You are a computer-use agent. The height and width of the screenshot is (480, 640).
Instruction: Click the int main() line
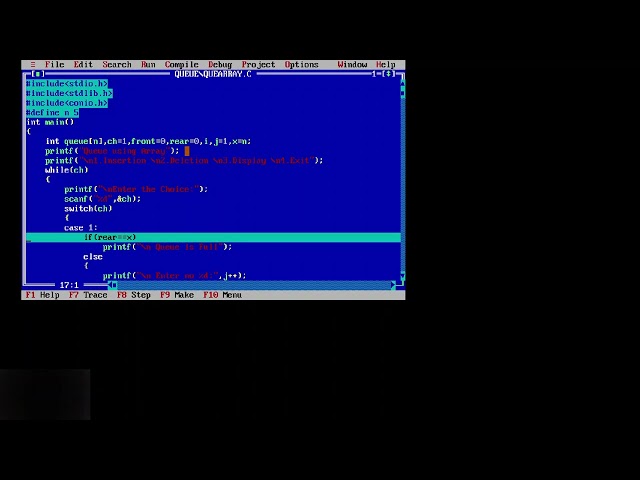point(50,122)
